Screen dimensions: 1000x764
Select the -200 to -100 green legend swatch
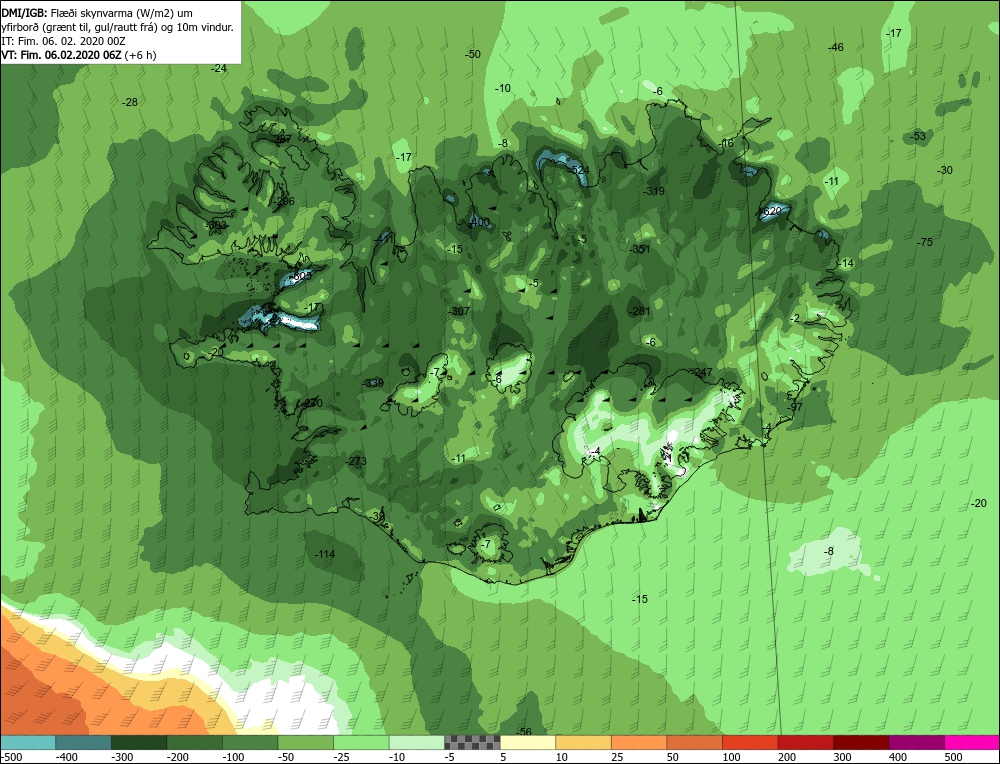point(195,742)
